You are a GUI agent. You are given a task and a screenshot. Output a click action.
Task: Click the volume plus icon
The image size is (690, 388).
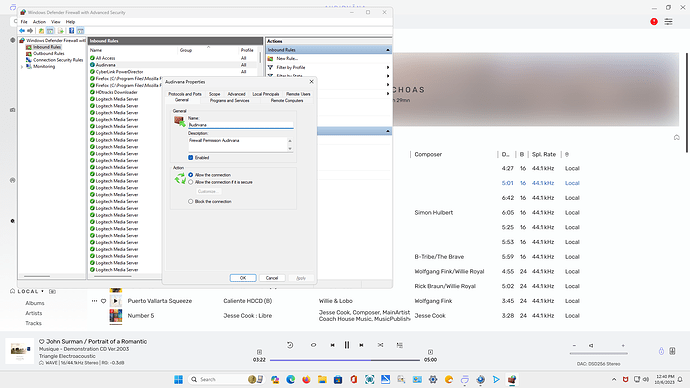[x=623, y=346]
